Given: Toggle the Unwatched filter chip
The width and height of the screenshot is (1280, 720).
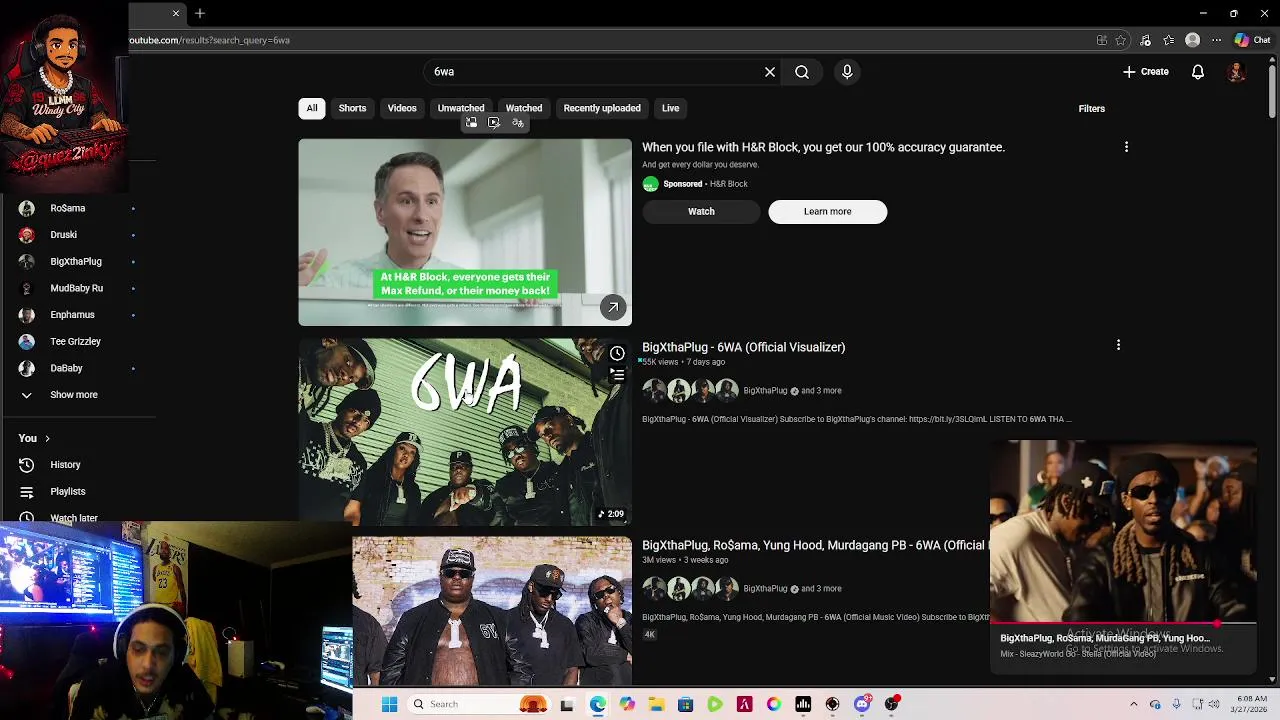Looking at the screenshot, I should 461,108.
